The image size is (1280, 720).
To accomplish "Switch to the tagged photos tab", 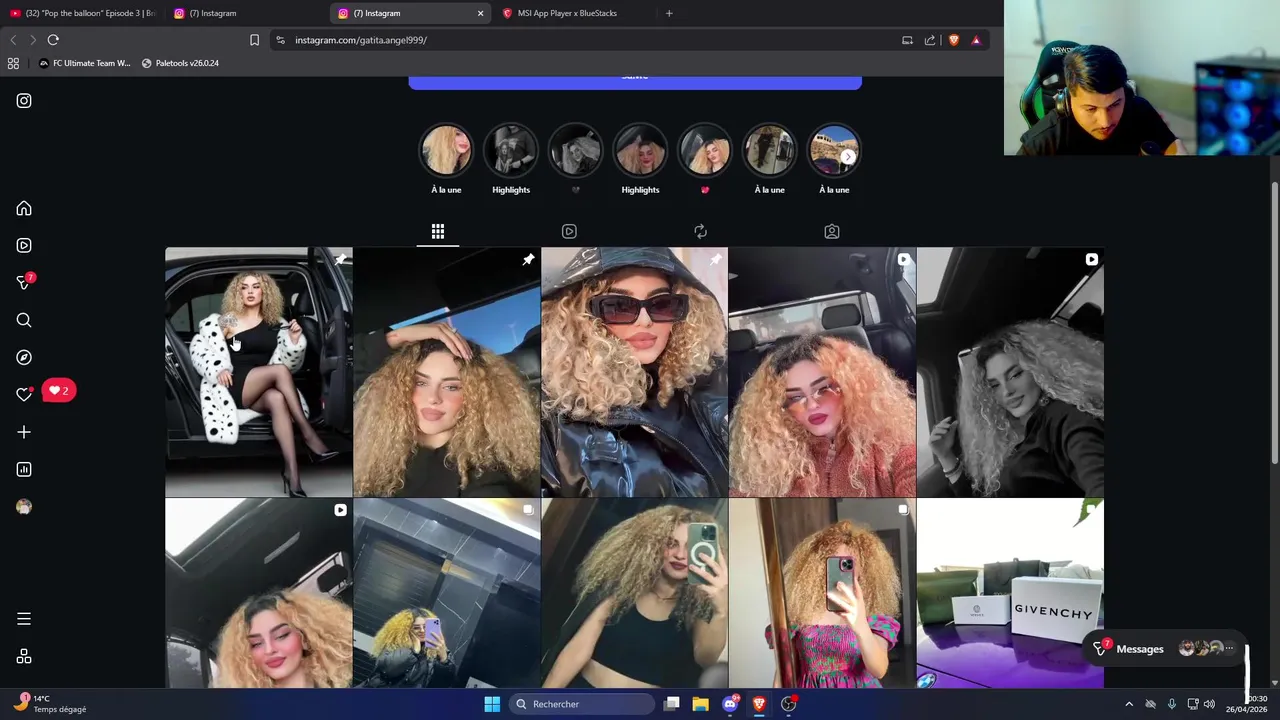I will [x=832, y=231].
